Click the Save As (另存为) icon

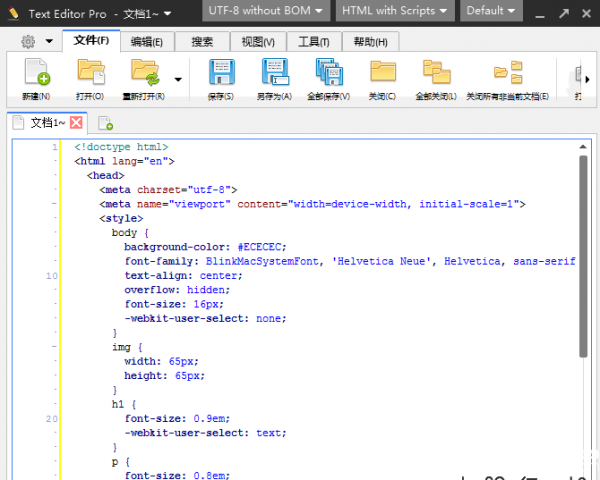point(274,74)
